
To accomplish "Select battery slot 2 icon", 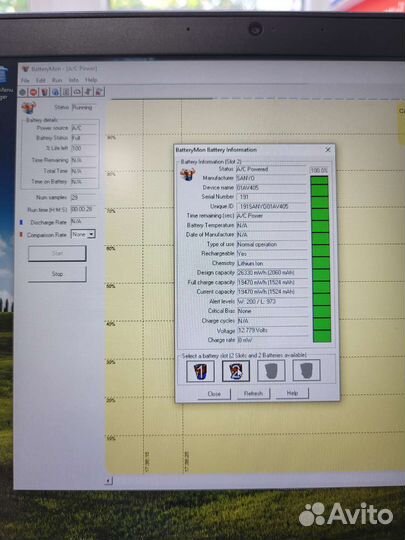I will click(236, 371).
